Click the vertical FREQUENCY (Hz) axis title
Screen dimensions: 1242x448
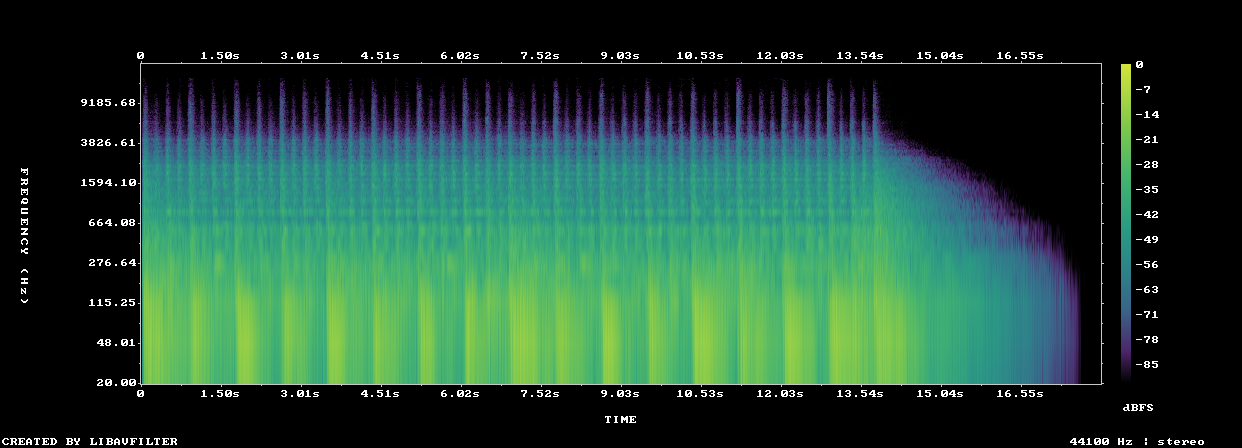(x=24, y=236)
